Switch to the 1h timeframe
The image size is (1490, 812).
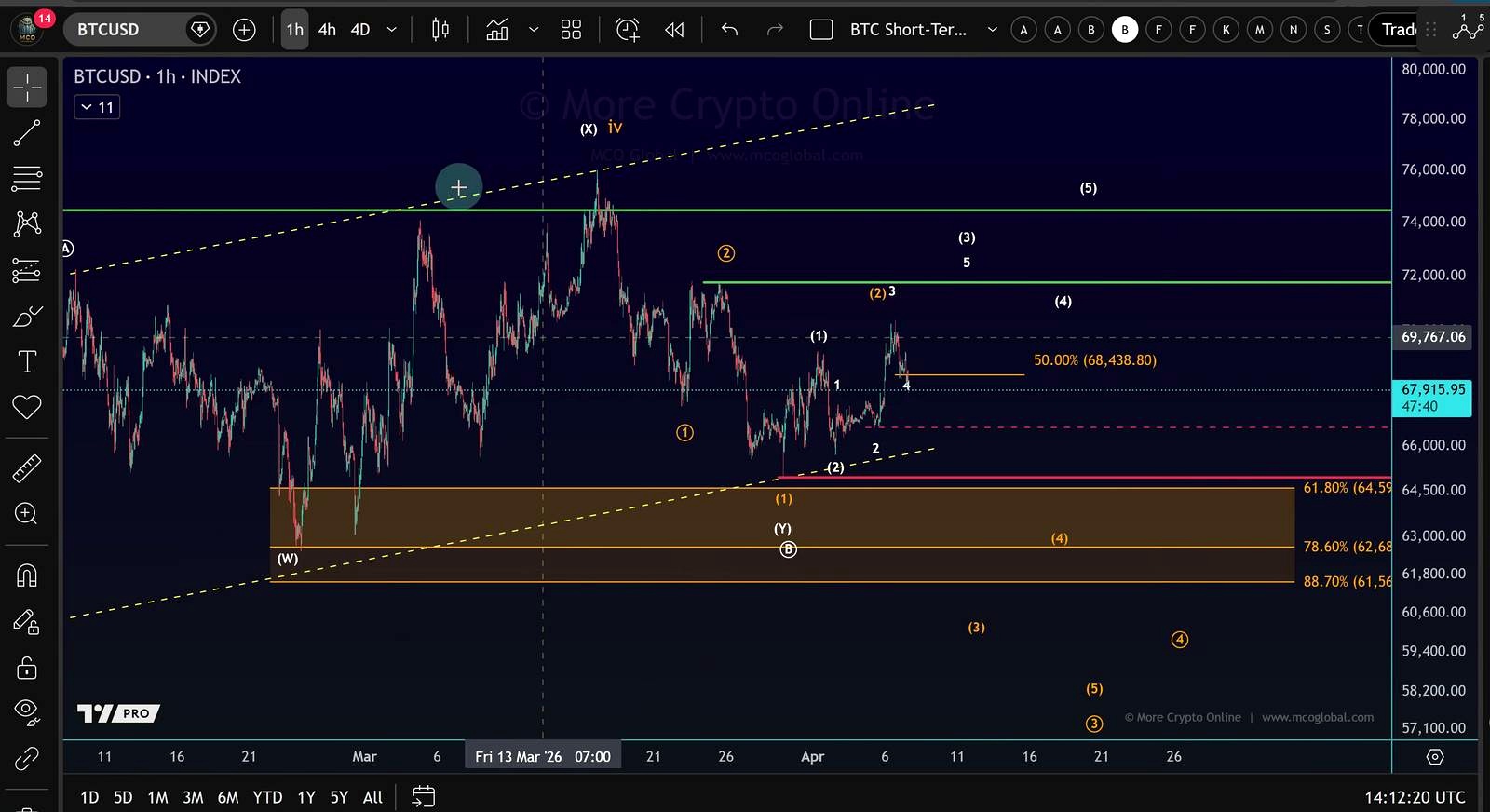pos(294,30)
